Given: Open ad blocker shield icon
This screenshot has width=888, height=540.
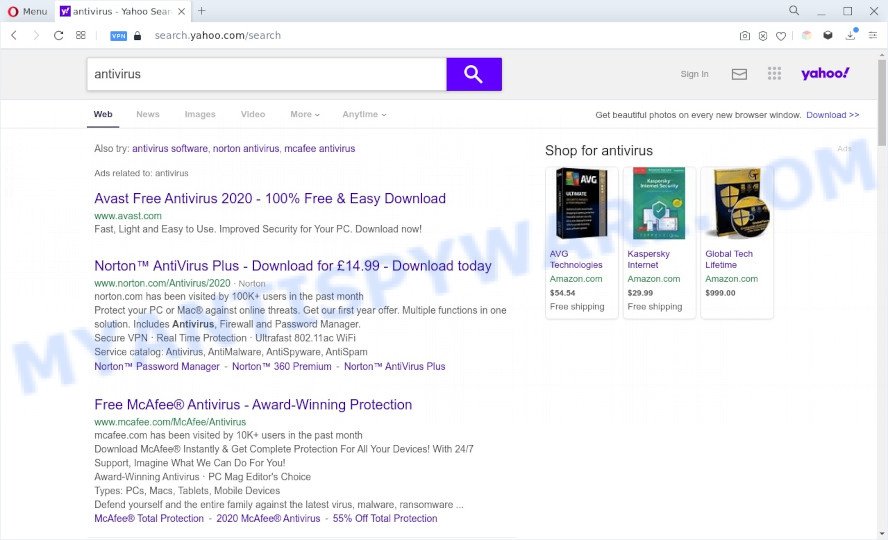Looking at the screenshot, I should click(x=763, y=36).
